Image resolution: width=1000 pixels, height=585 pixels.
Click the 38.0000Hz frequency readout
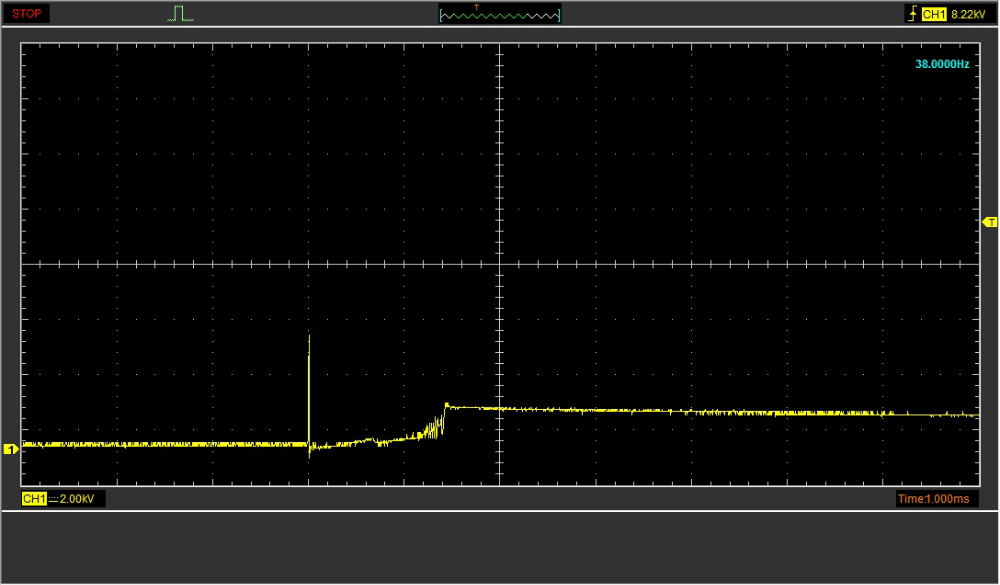coord(942,64)
